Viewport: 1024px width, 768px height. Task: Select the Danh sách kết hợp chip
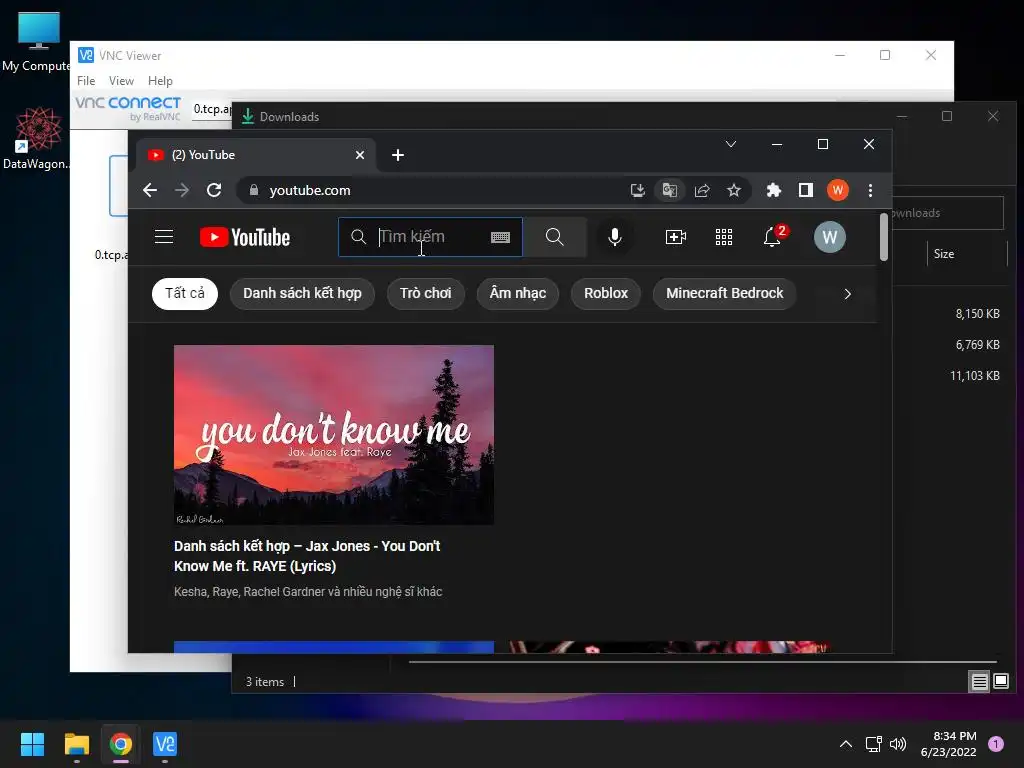pyautogui.click(x=302, y=293)
